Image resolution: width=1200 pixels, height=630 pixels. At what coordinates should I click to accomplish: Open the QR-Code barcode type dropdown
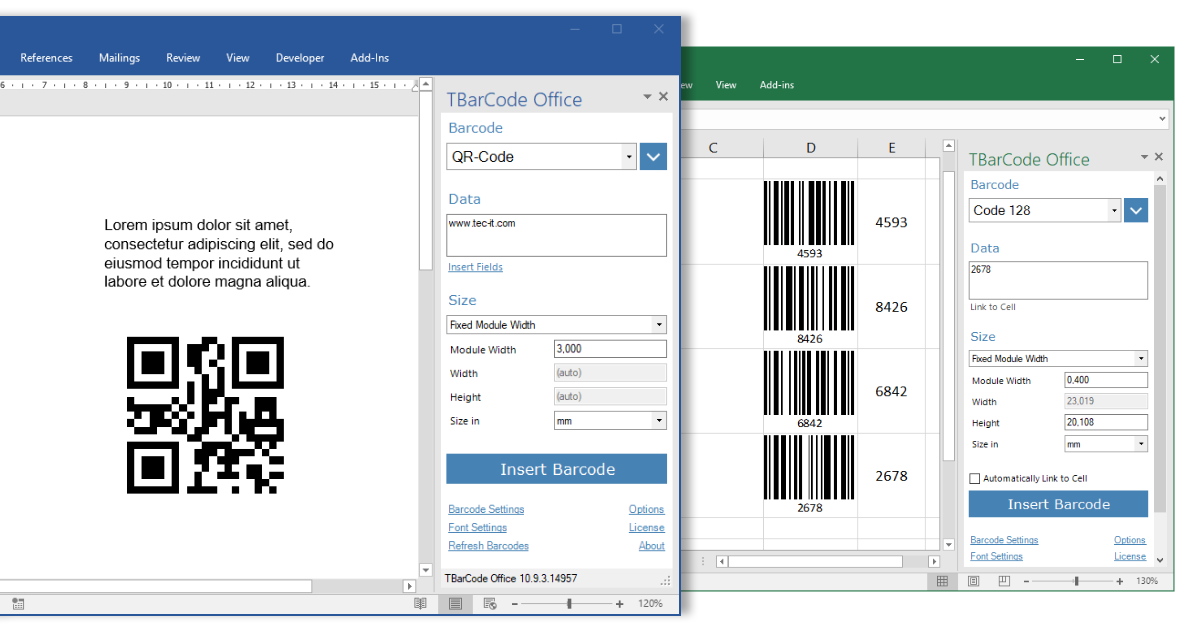point(628,157)
